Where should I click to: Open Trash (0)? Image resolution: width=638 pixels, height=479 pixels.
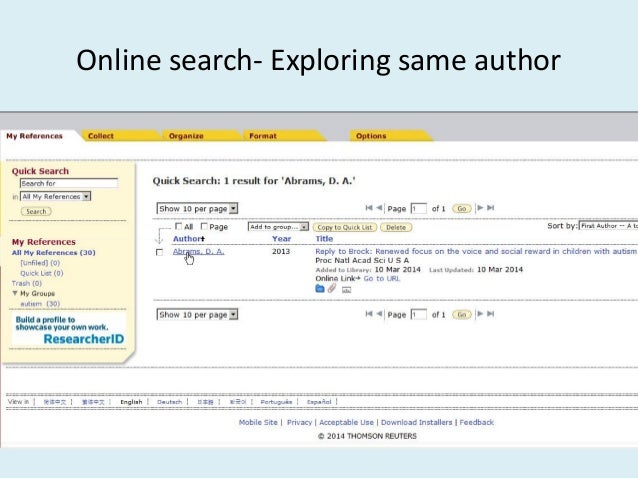pos(27,283)
